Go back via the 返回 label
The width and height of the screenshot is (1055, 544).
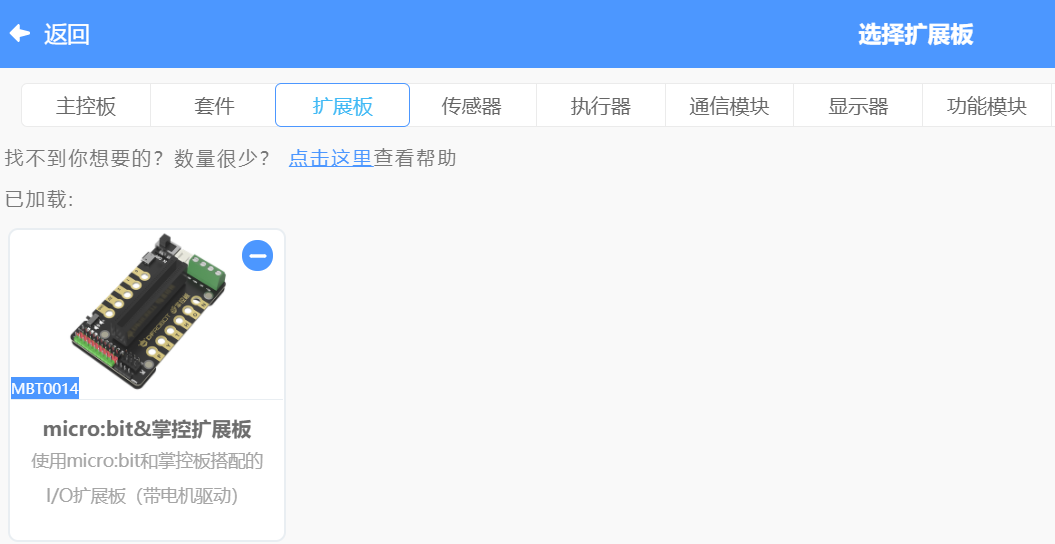(x=67, y=34)
